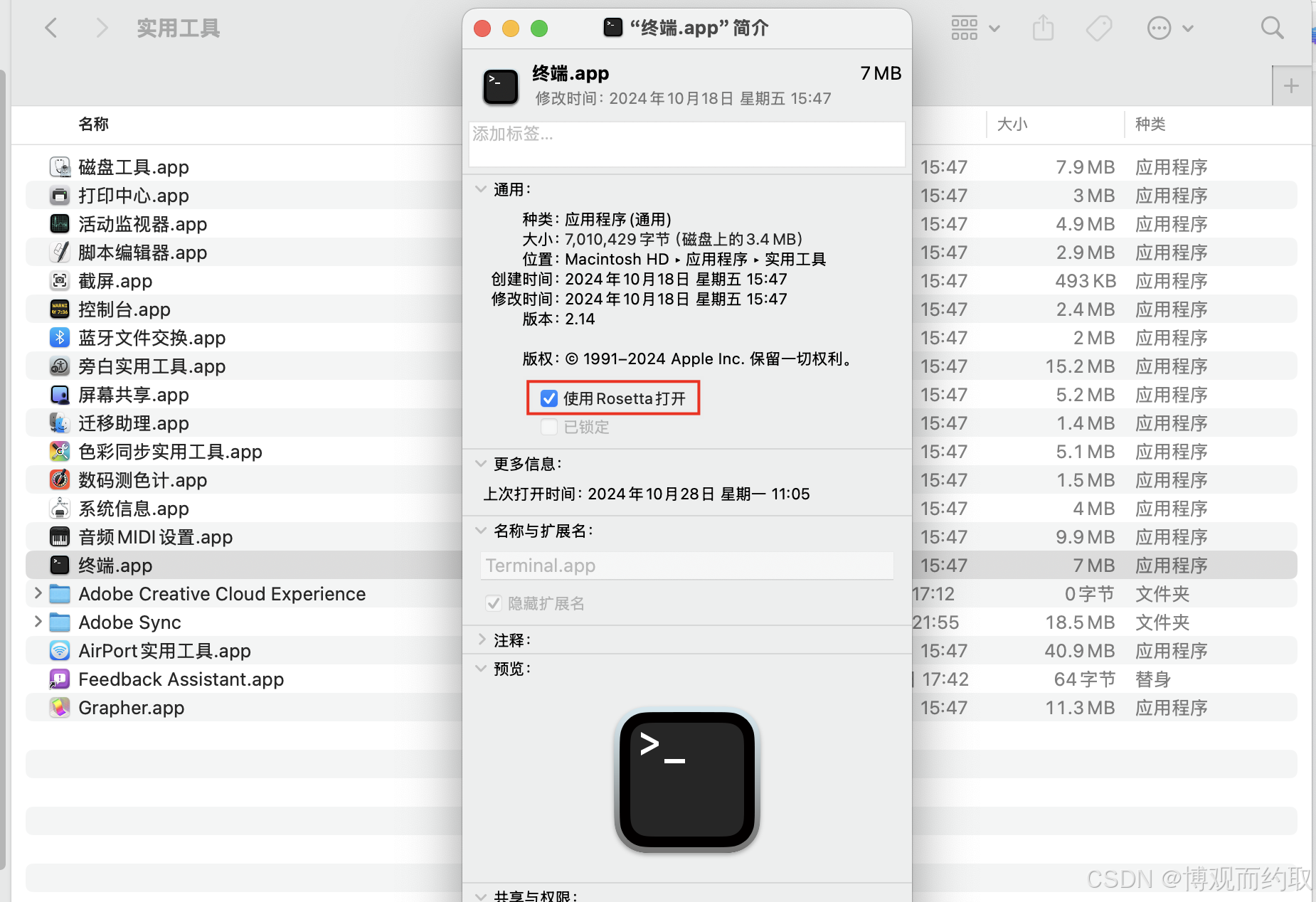Add a new Finder tab with plus button
1316x902 pixels.
coord(1291,86)
